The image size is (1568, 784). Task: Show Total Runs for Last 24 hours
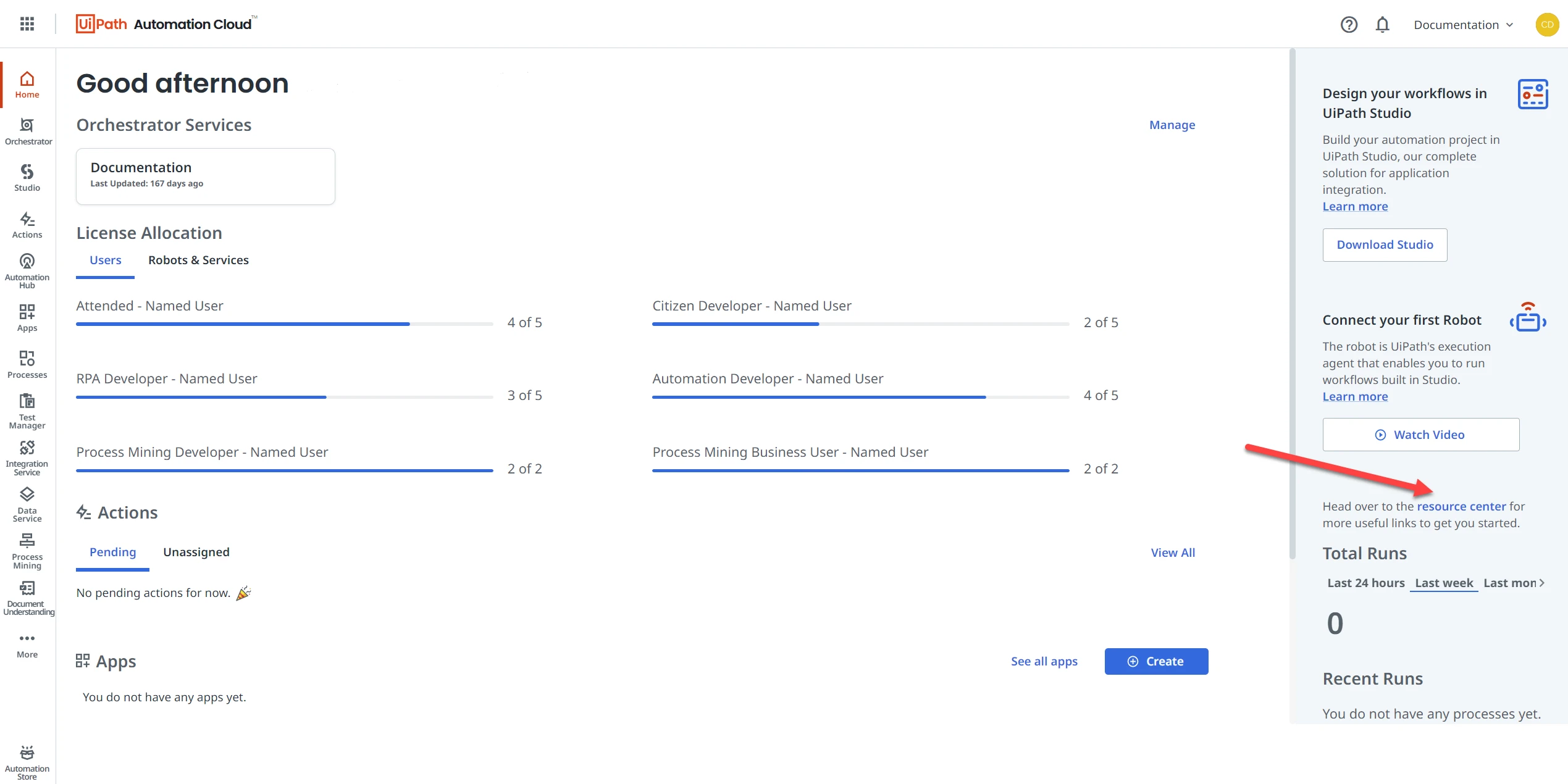(x=1366, y=583)
